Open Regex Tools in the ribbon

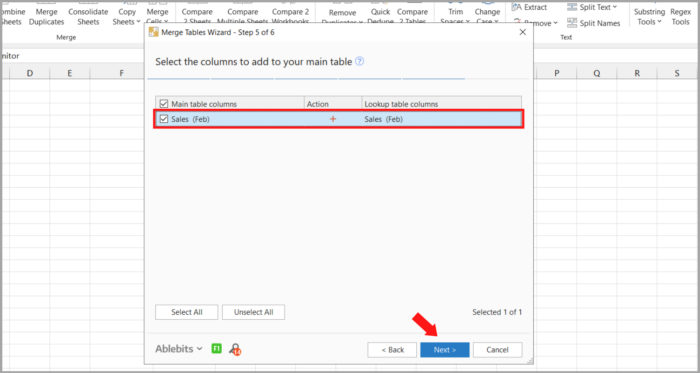coord(681,17)
